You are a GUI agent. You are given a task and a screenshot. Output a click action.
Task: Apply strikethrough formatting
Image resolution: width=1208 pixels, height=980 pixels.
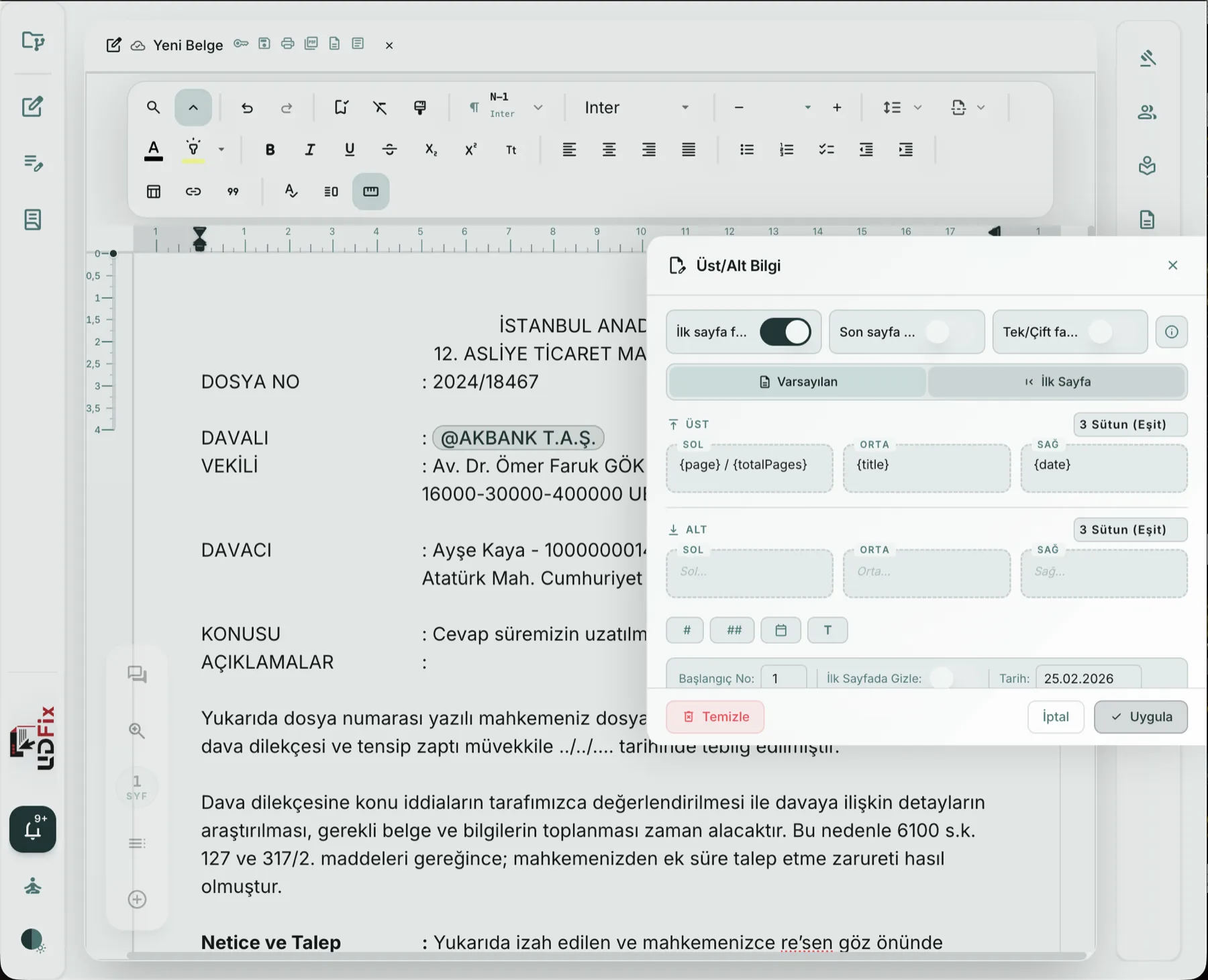click(390, 150)
